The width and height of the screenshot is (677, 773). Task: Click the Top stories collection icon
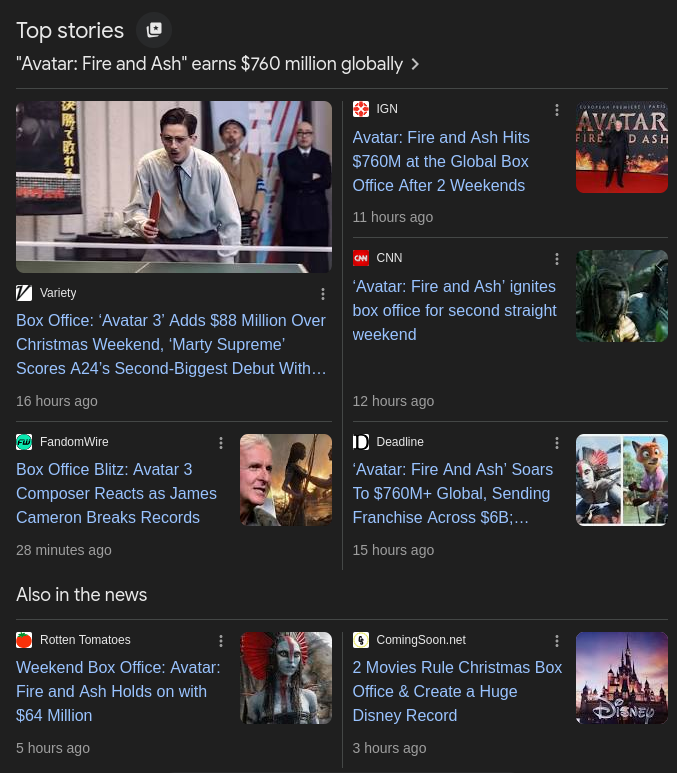(154, 30)
